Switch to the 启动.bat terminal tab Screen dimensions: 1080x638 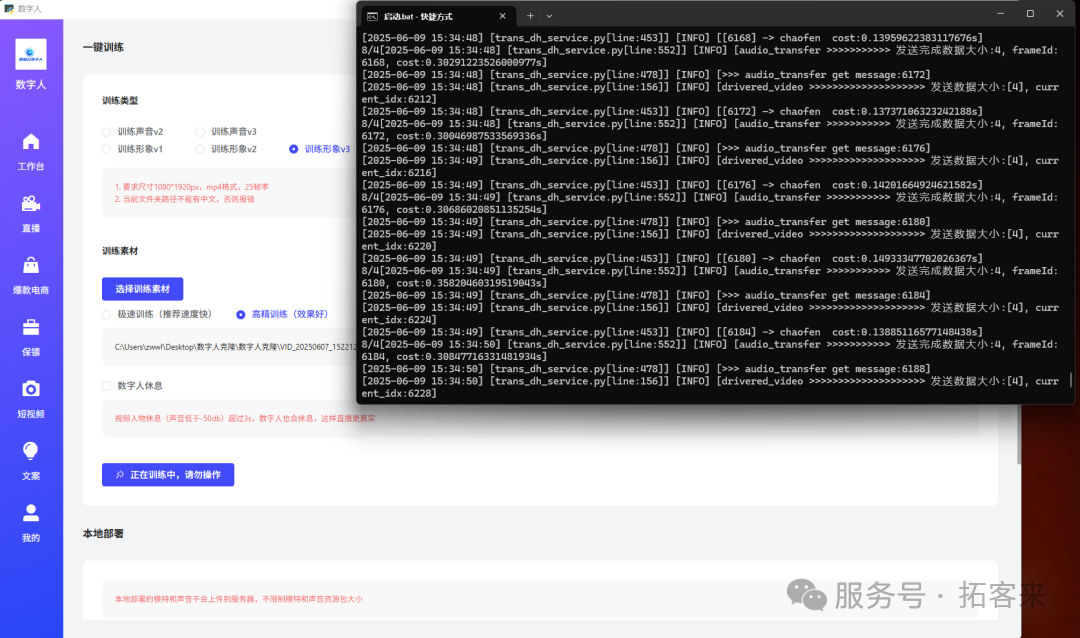click(430, 16)
